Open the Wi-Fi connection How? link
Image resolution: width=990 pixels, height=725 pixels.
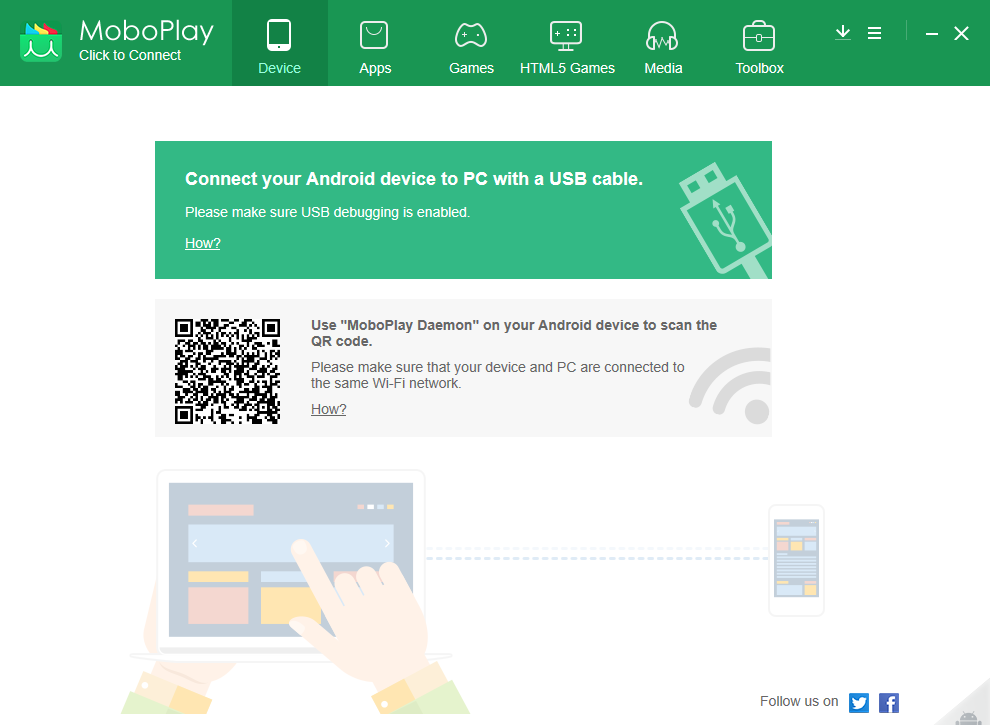328,409
